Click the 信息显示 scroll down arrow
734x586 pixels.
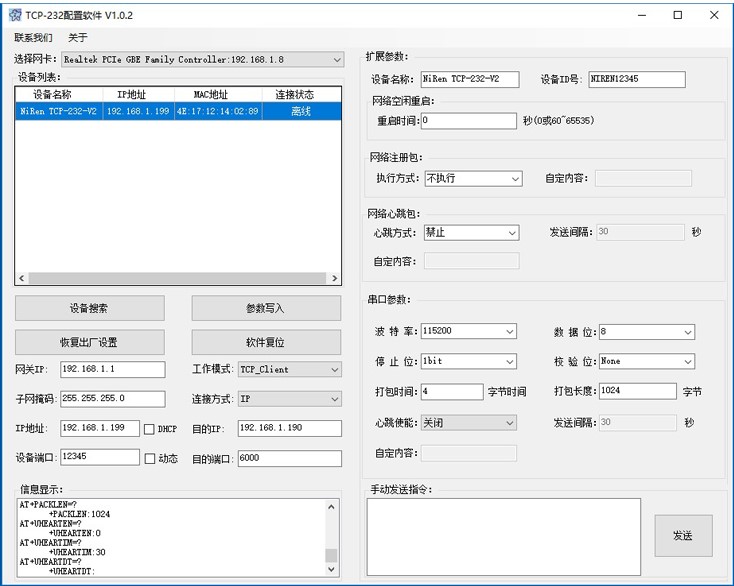(x=331, y=569)
